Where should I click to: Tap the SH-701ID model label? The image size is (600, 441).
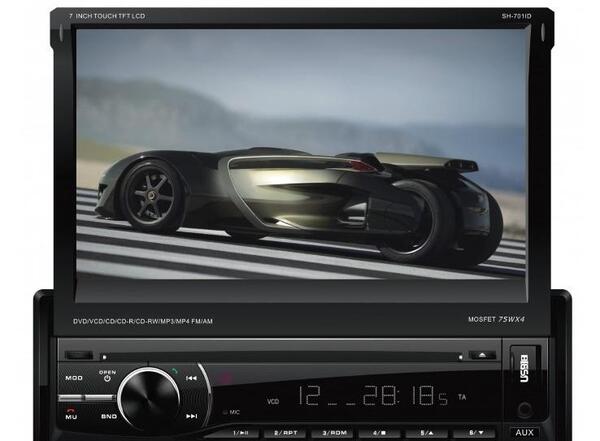[x=516, y=16]
